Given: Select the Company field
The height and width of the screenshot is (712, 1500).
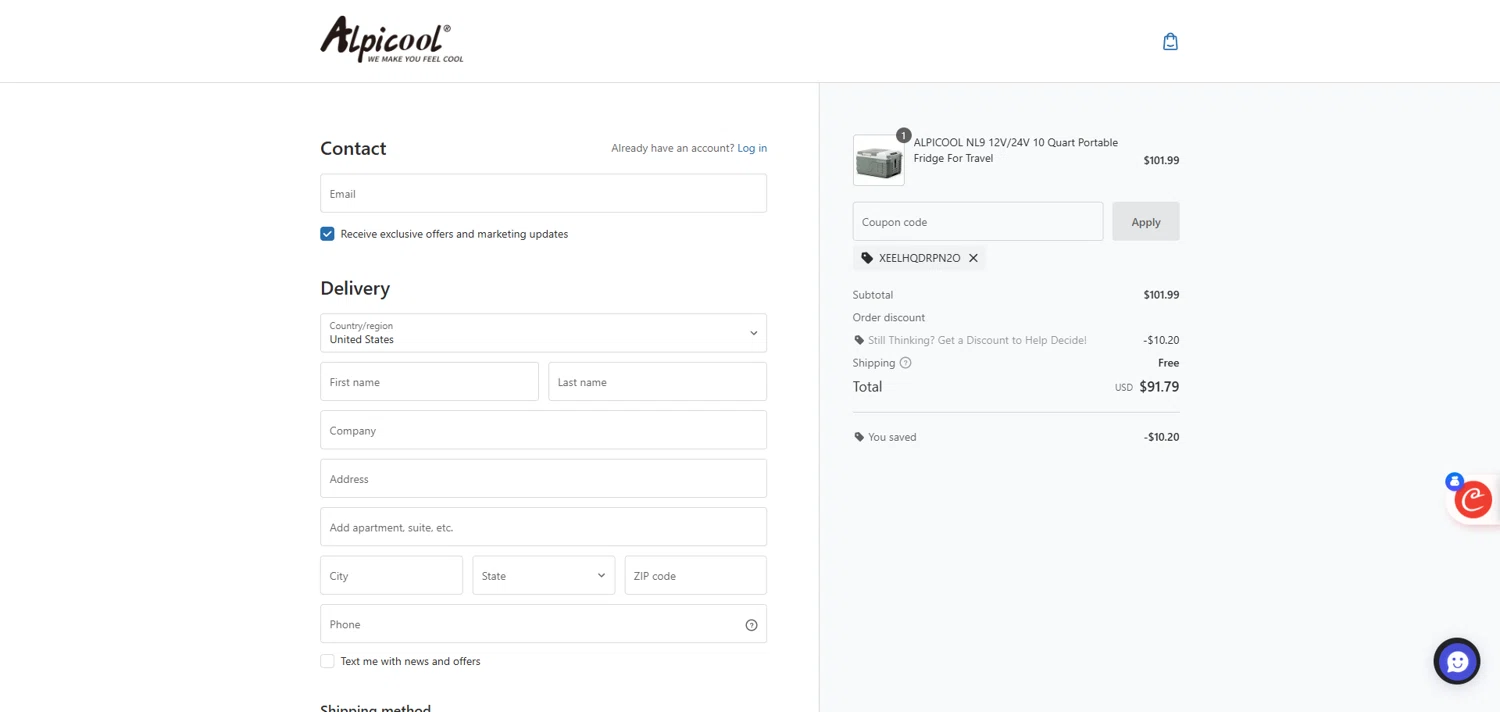Looking at the screenshot, I should coord(543,430).
